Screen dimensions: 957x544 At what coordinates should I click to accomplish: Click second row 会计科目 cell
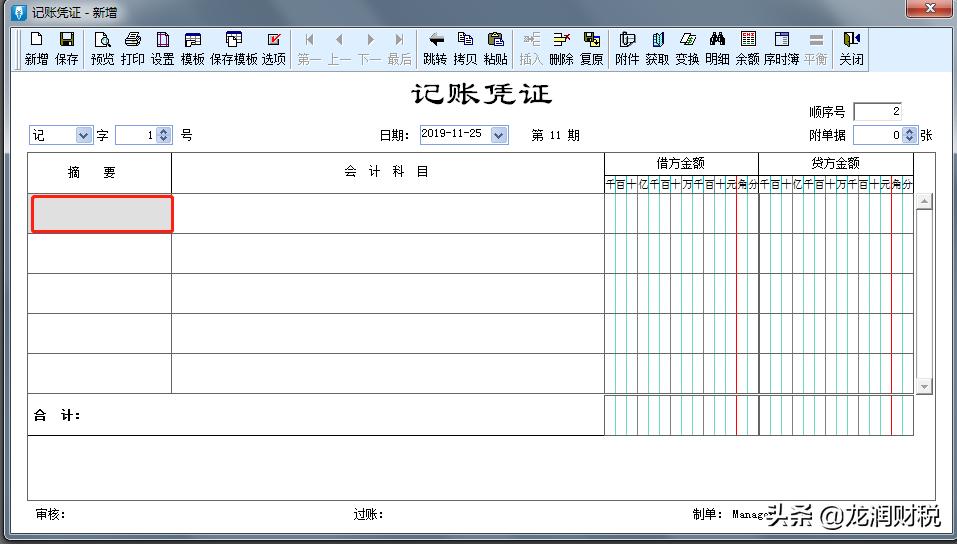click(388, 253)
